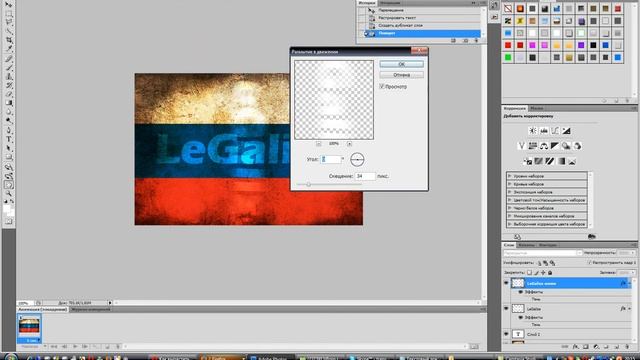Switch to the Каналы tab
Image resolution: width=640 pixels, height=360 pixels.
click(527, 245)
